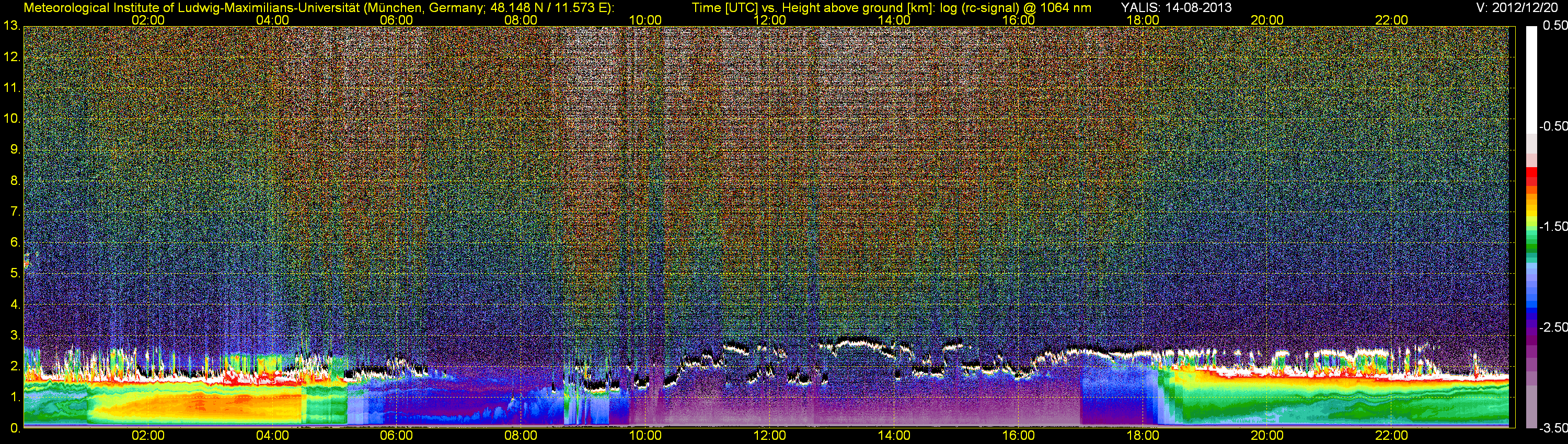This screenshot has width=1568, height=444.
Task: Click the "13." height axis label
Action: tap(11, 26)
